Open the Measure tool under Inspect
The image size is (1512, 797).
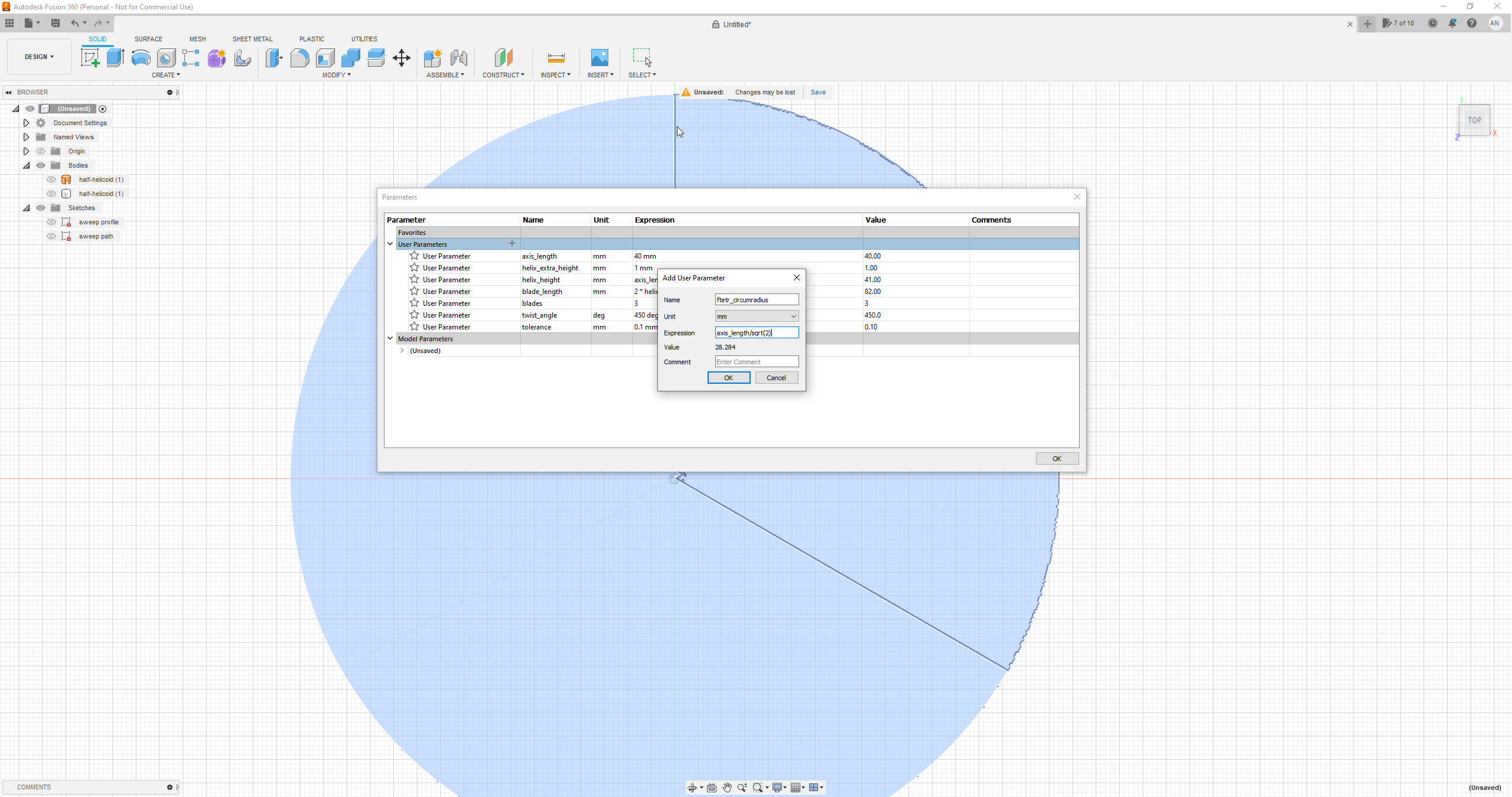555,57
